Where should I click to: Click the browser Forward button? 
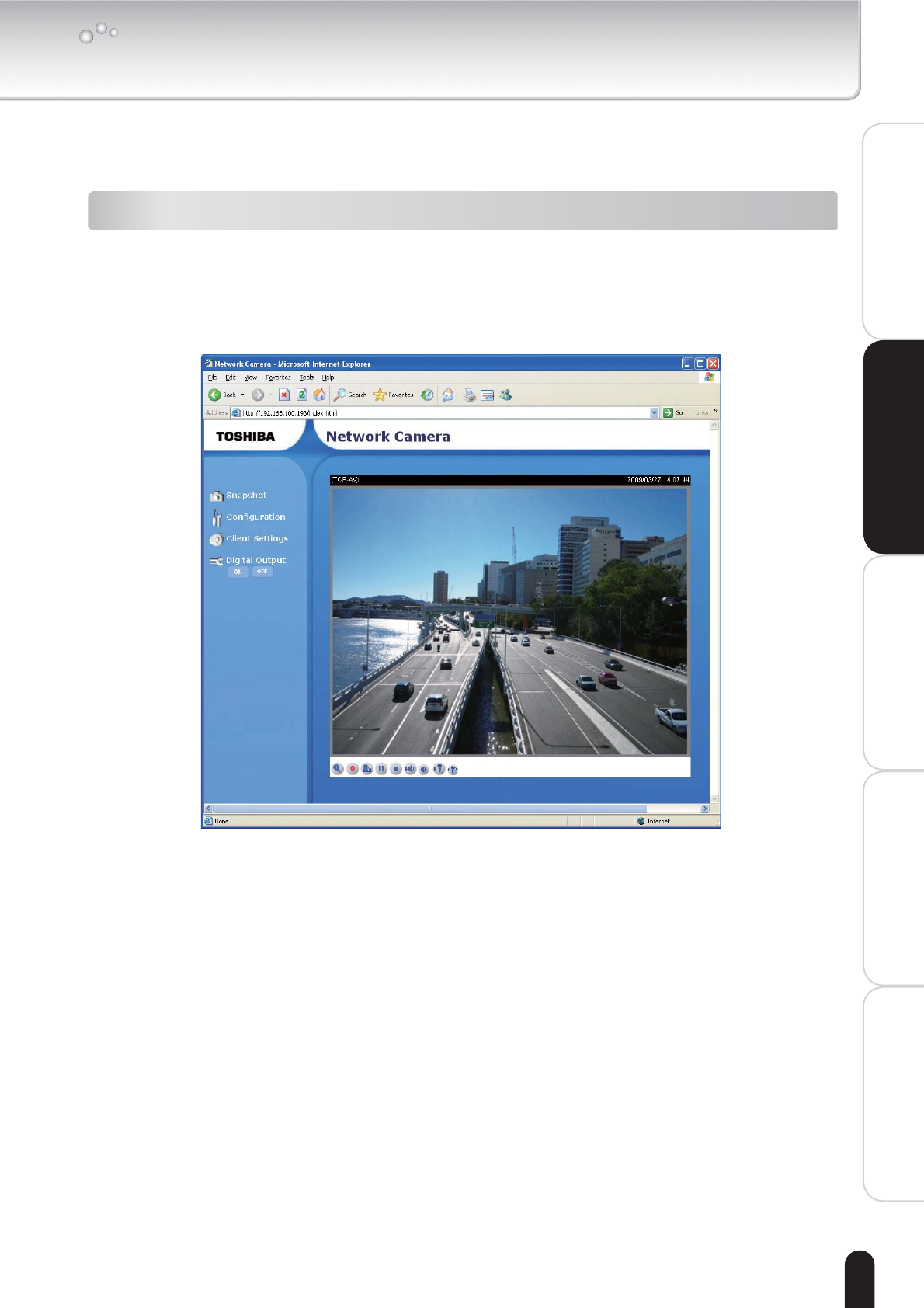[258, 395]
